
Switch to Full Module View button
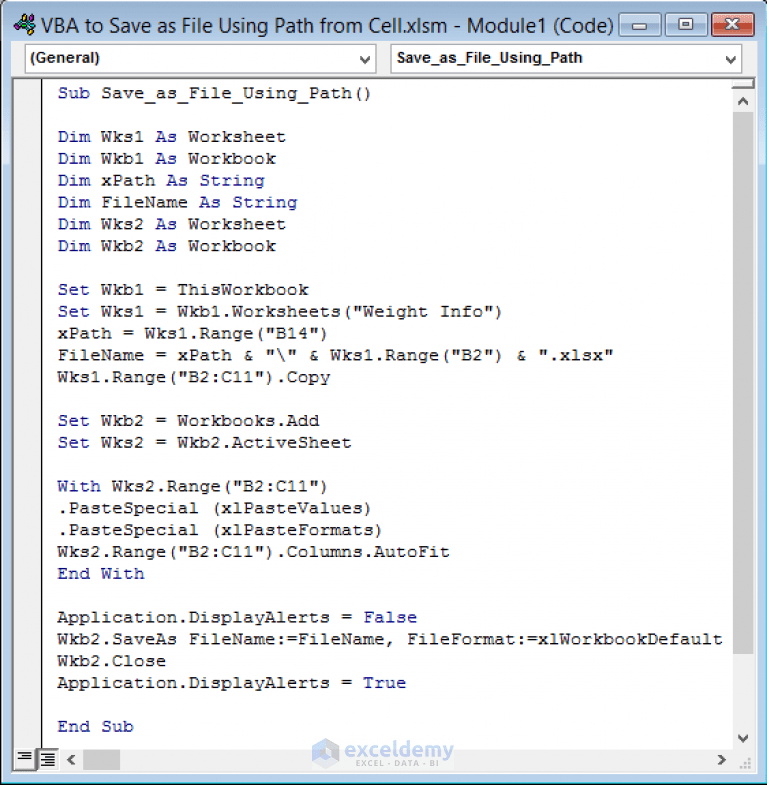[x=48, y=759]
